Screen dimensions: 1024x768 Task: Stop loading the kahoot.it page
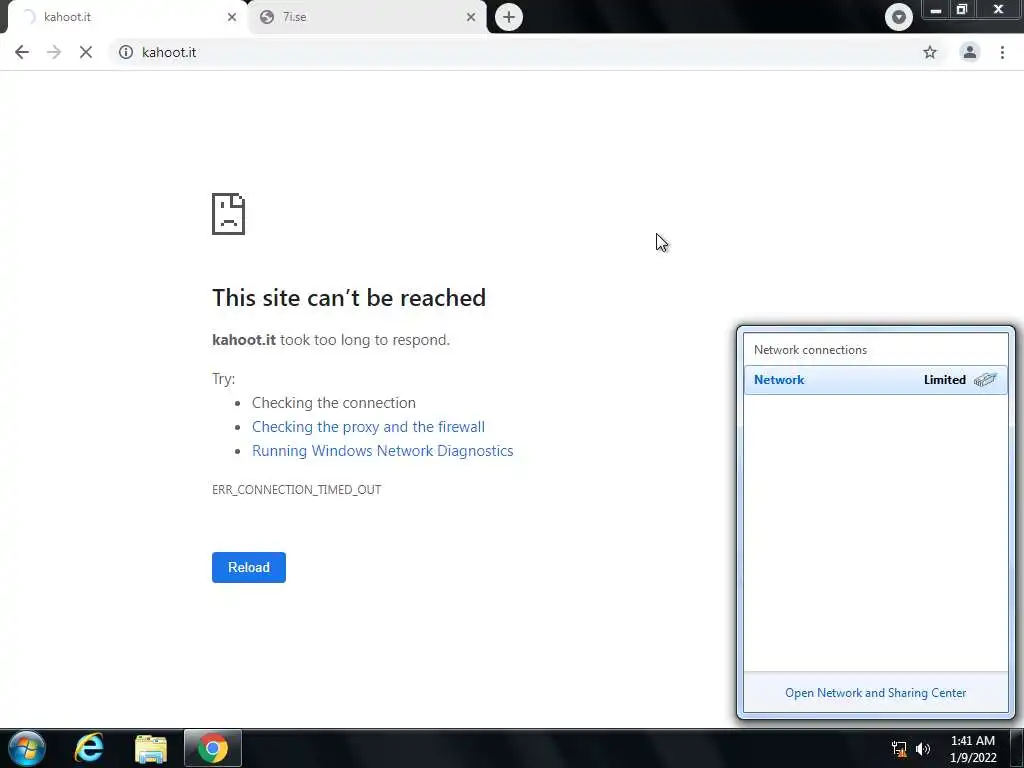86,52
